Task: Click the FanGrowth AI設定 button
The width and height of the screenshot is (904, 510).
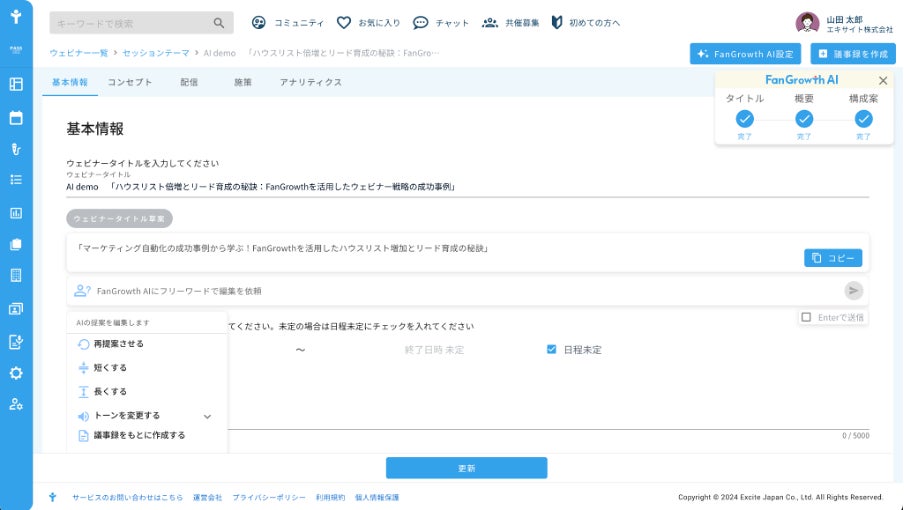Action: pos(745,54)
